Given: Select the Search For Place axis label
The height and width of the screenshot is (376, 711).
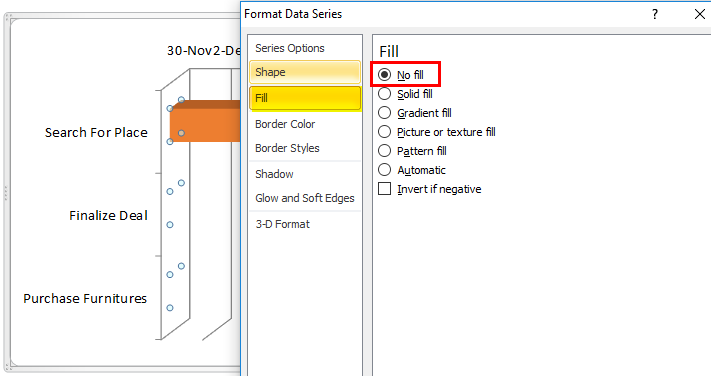Looking at the screenshot, I should pos(96,132).
